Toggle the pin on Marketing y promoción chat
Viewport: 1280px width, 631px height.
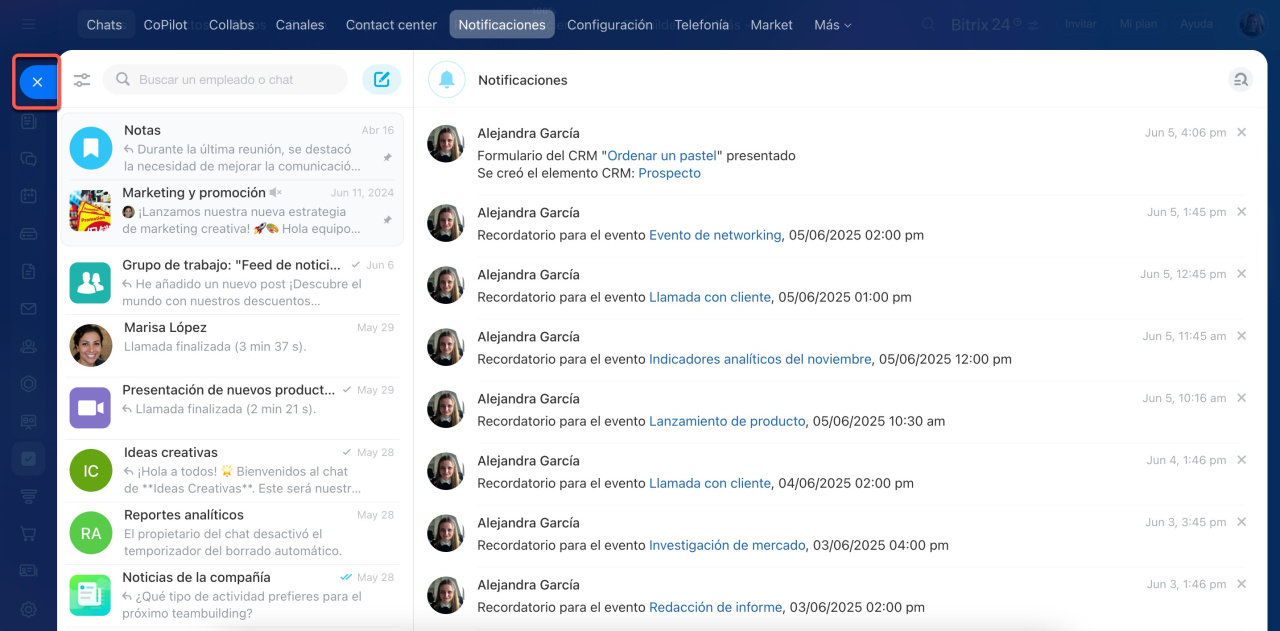tap(388, 219)
